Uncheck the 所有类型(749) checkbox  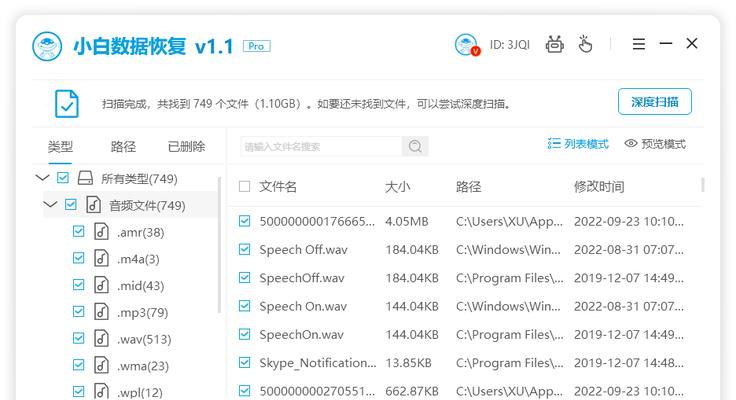click(62, 178)
